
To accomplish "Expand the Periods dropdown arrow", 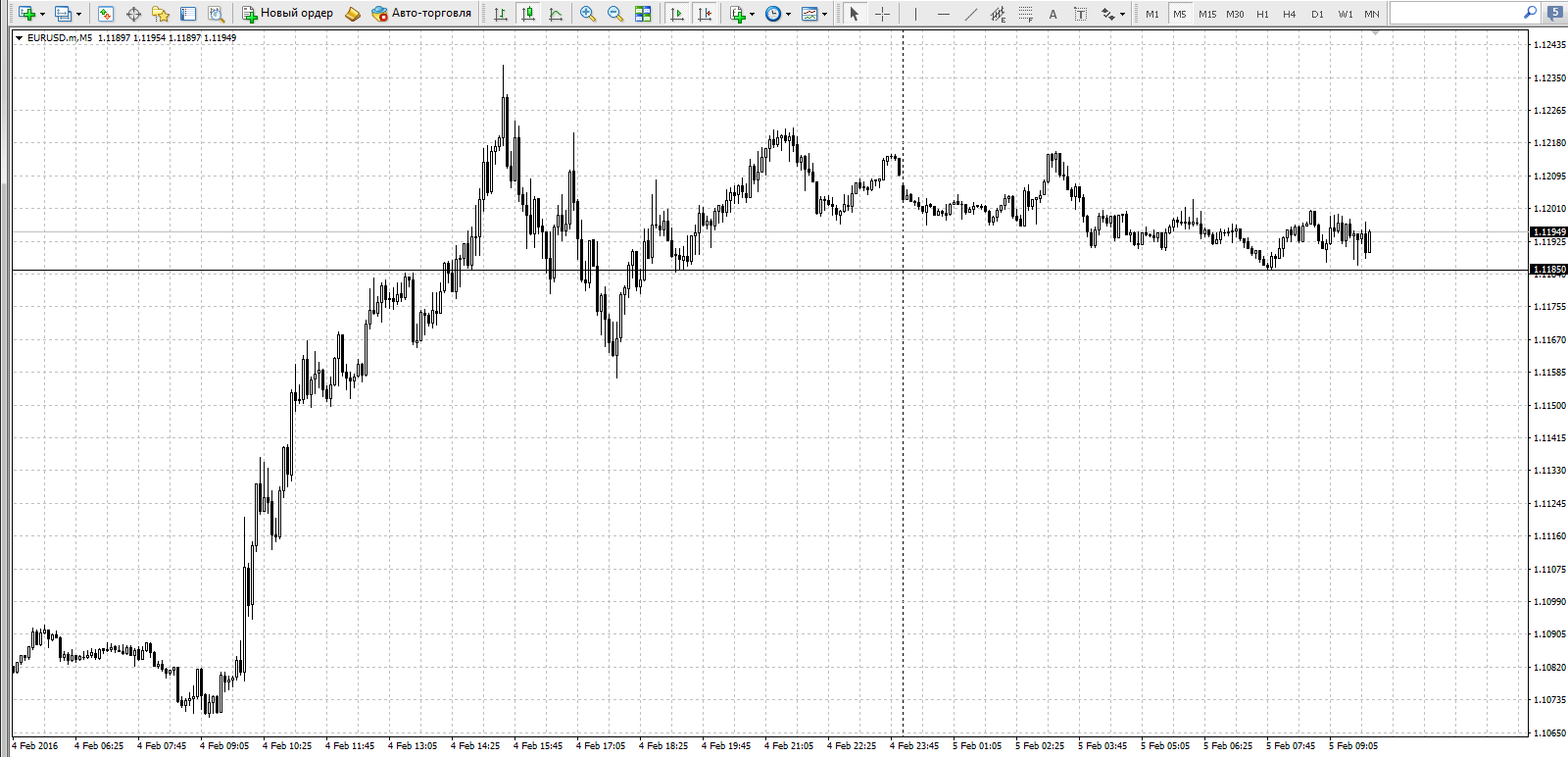I will pyautogui.click(x=788, y=14).
